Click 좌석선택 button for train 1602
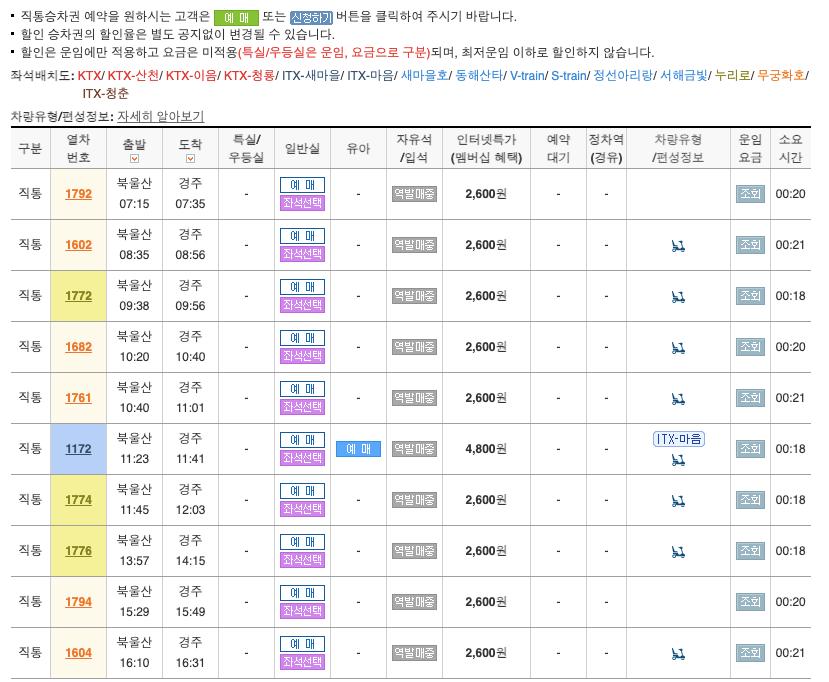829x682 pixels. (x=302, y=256)
